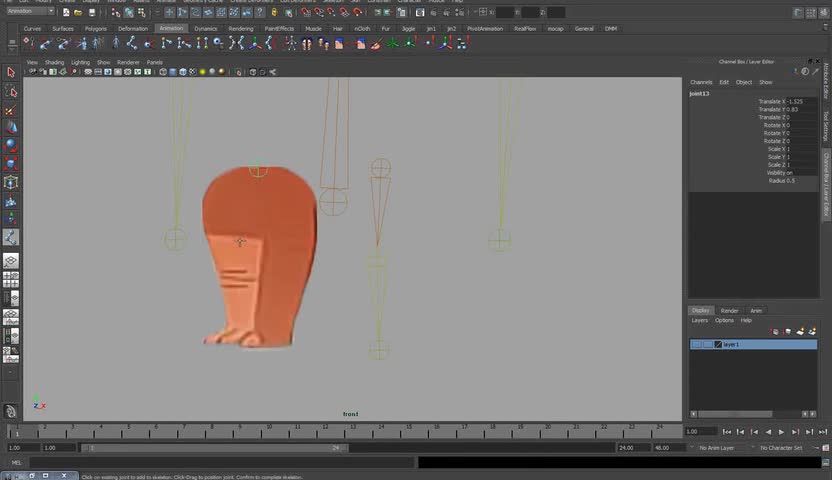Click layer1 color swatch
This screenshot has height=480, width=832.
pos(718,344)
